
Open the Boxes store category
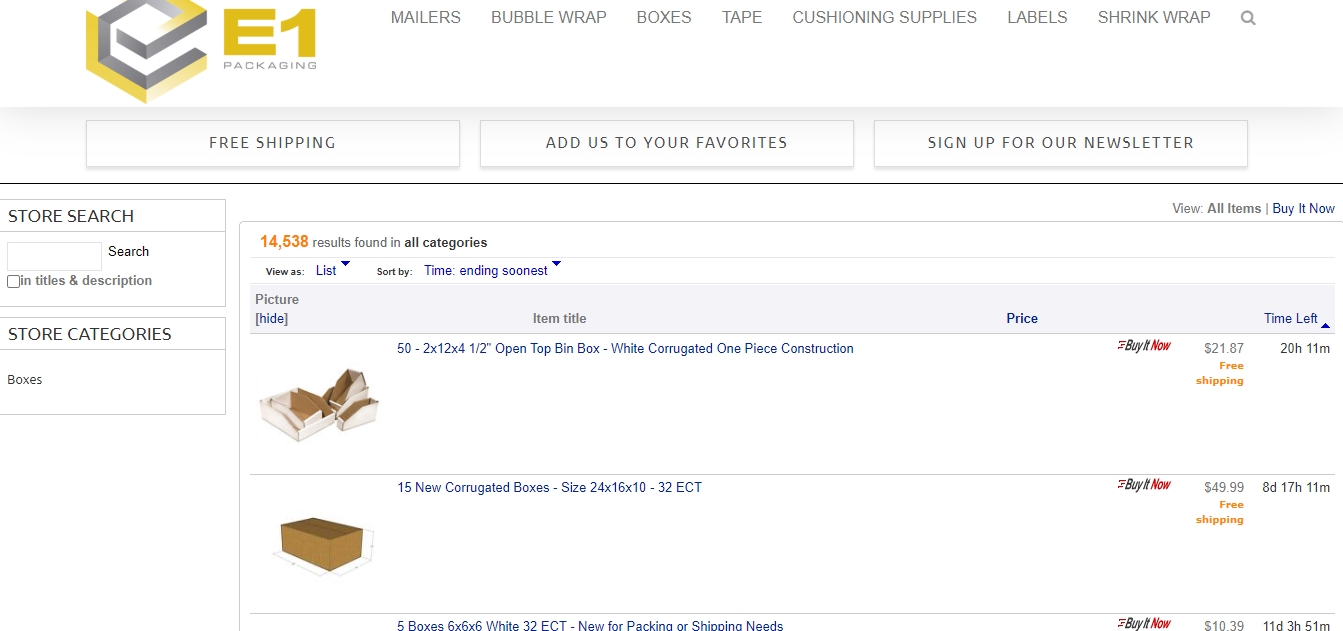point(25,380)
